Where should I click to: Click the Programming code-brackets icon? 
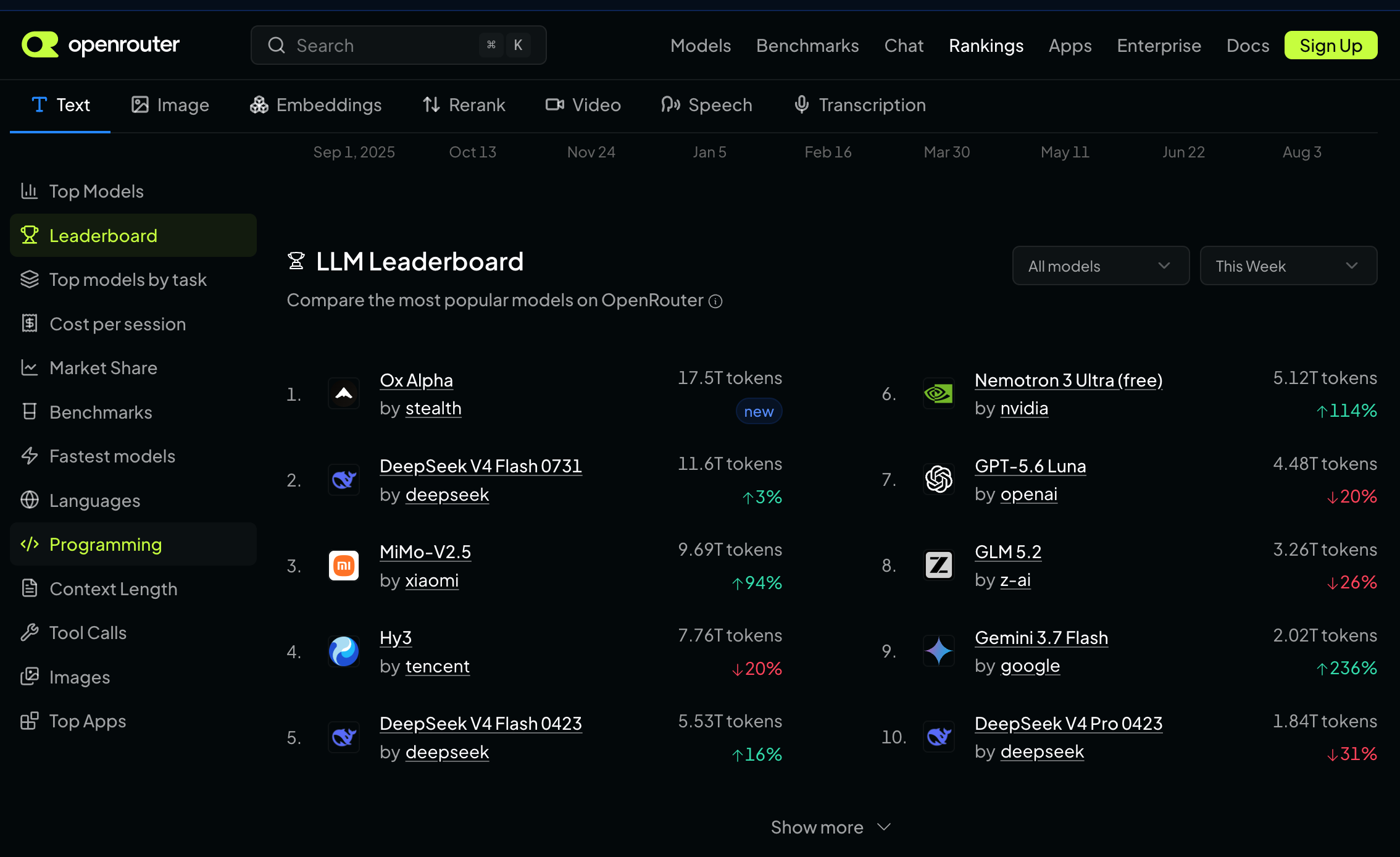tap(30, 544)
